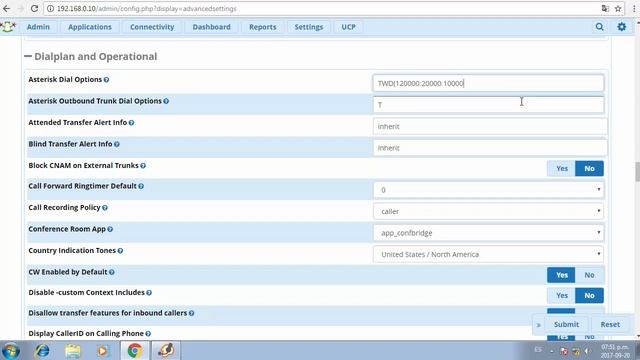Open the Reports menu
The width and height of the screenshot is (640, 360).
coord(262,27)
